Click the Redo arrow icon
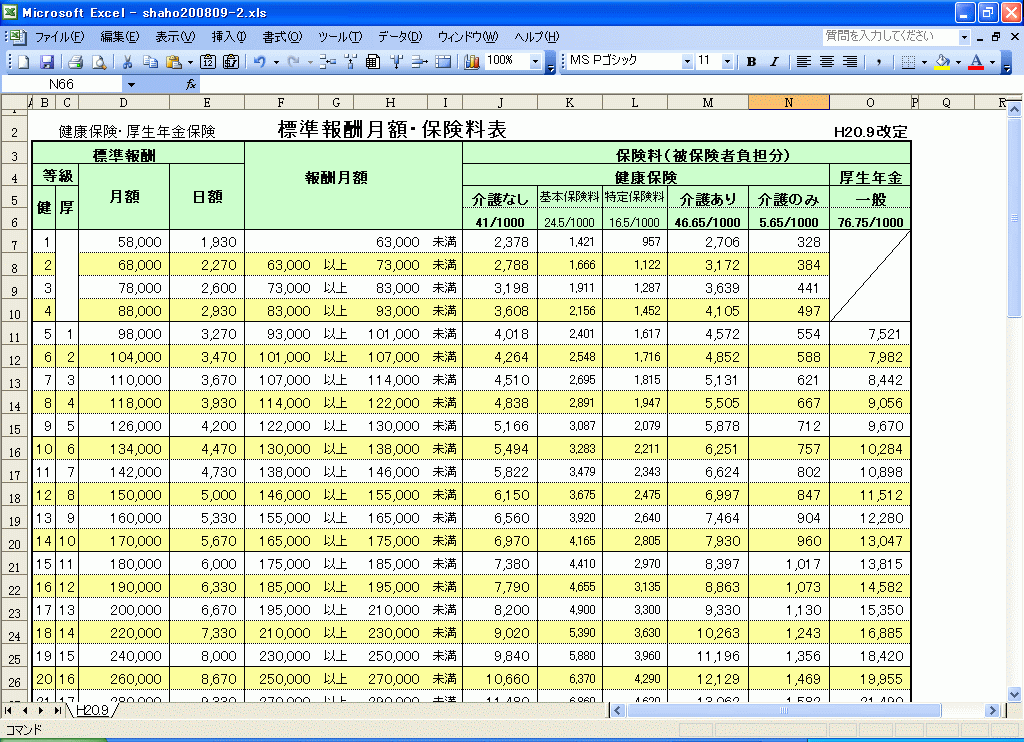Screen dimensions: 1024x742 294,62
